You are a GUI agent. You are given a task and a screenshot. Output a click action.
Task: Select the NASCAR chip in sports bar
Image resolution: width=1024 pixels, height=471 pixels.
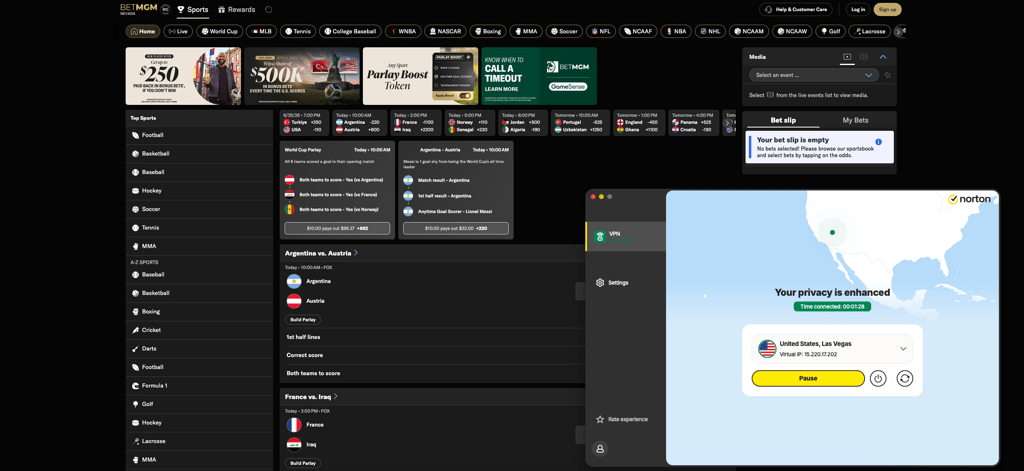(445, 31)
